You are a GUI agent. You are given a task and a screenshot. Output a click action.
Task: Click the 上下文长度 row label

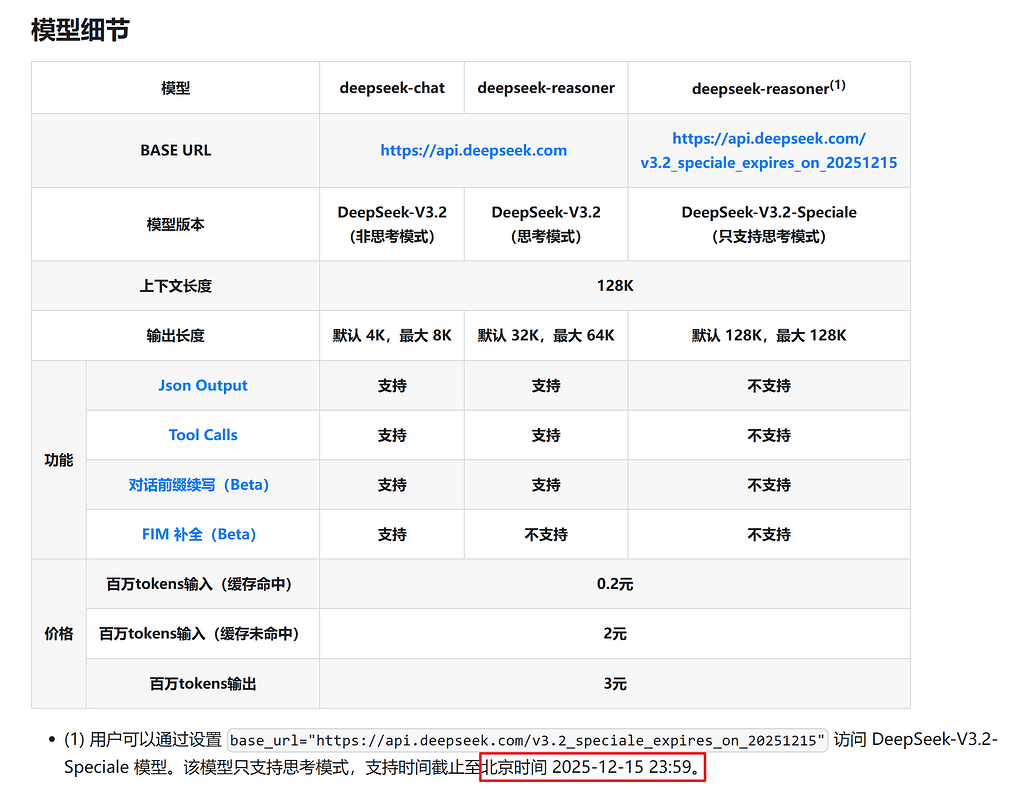[x=176, y=286]
